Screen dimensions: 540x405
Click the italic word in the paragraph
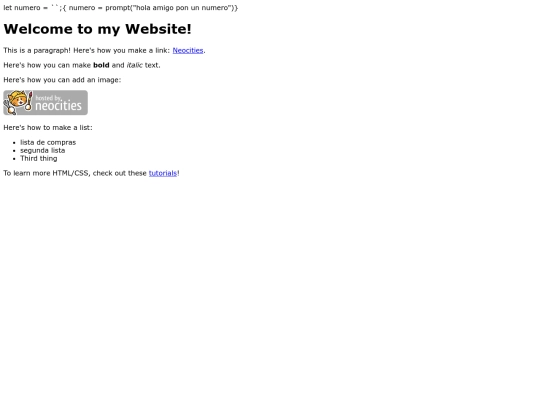coord(134,65)
